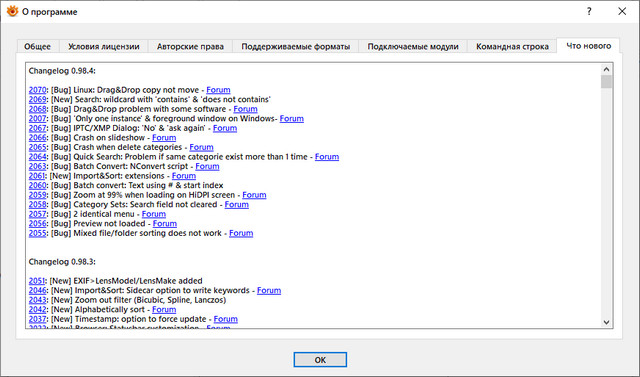
Task: Open Forum link for Alphabetically sort
Action: pyautogui.click(x=164, y=309)
